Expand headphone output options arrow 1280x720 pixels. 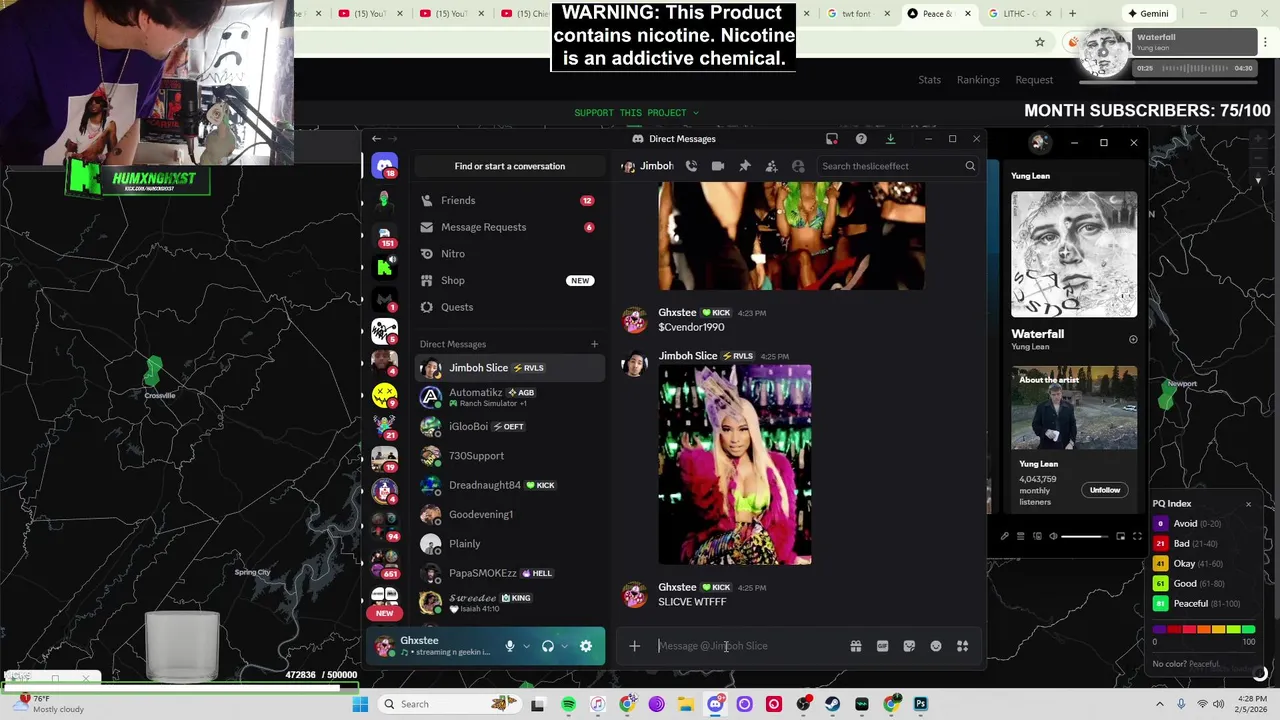click(565, 646)
